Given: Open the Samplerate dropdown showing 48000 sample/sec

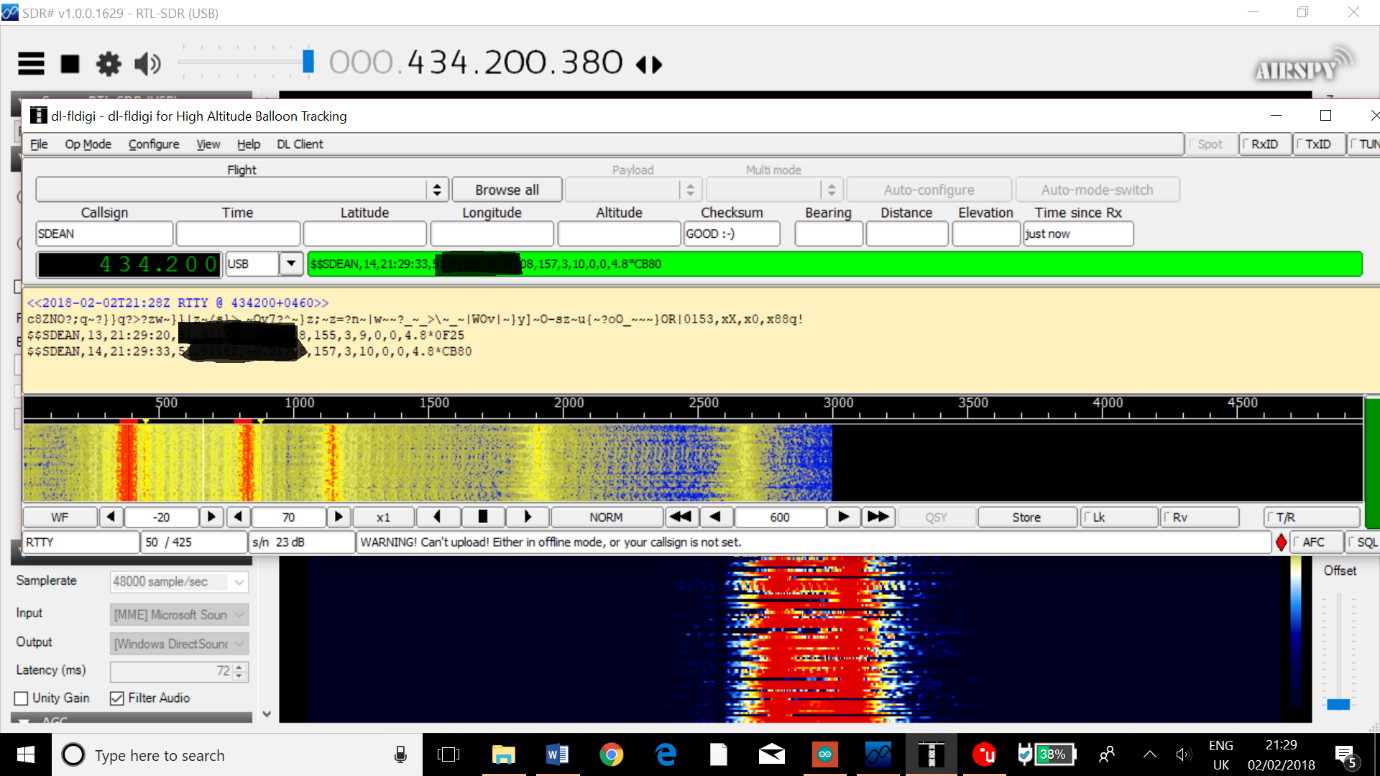Looking at the screenshot, I should click(179, 581).
